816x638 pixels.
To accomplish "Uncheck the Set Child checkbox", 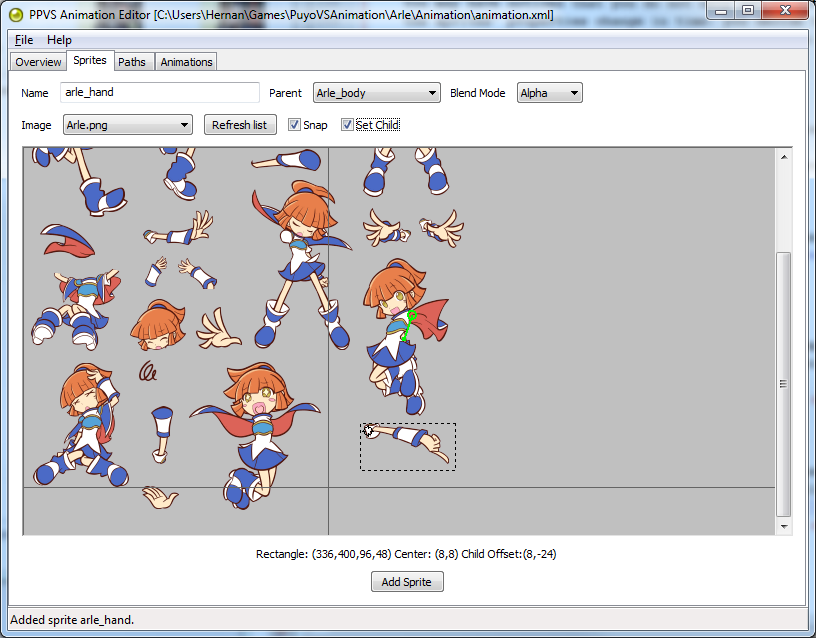I will pos(347,125).
